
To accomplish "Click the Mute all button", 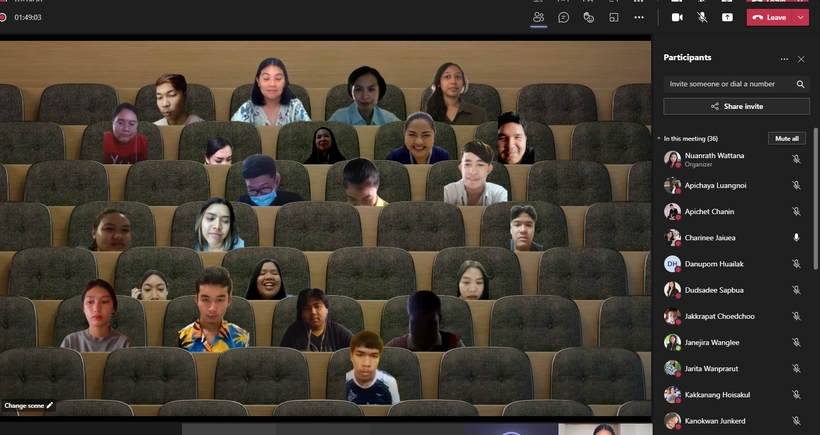I will pyautogui.click(x=787, y=139).
